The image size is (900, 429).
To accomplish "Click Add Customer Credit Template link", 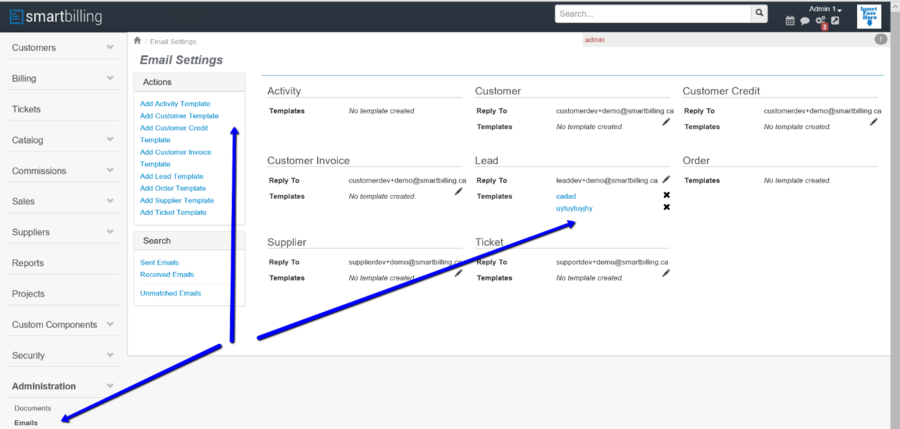I will pos(174,134).
